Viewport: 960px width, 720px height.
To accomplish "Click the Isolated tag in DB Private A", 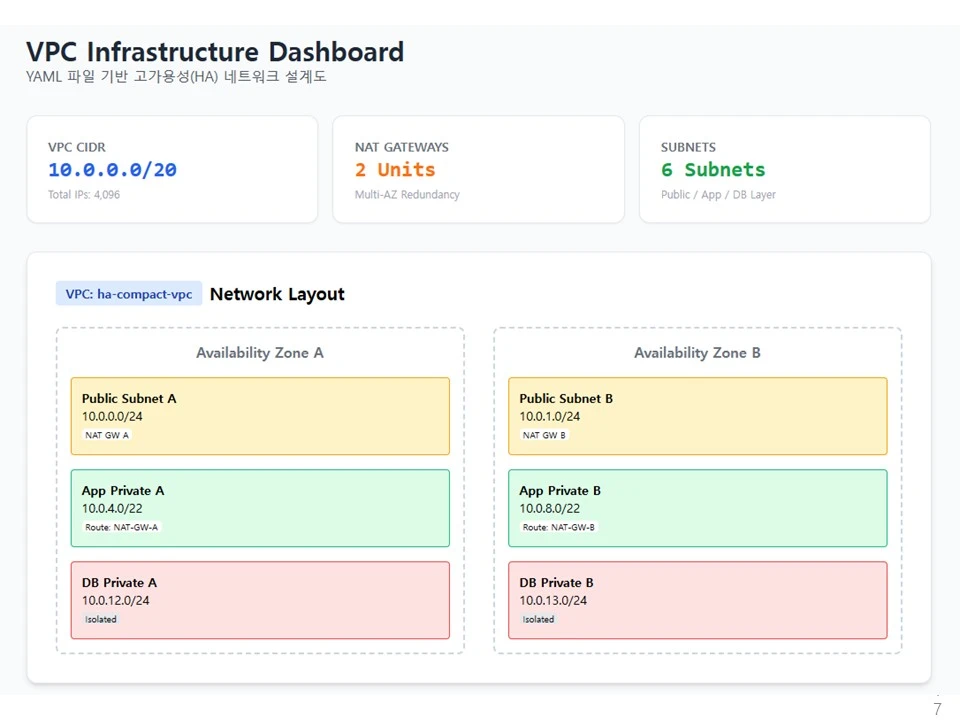I will (x=101, y=620).
